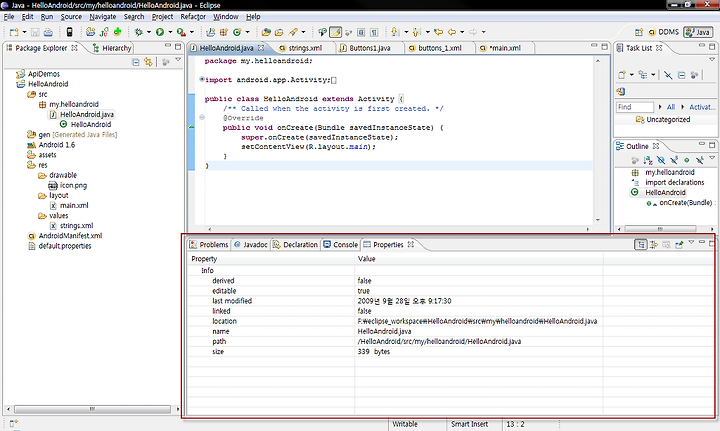This screenshot has width=720, height=431.
Task: Click the Restore Default Value icon in Properties
Action: 666,245
